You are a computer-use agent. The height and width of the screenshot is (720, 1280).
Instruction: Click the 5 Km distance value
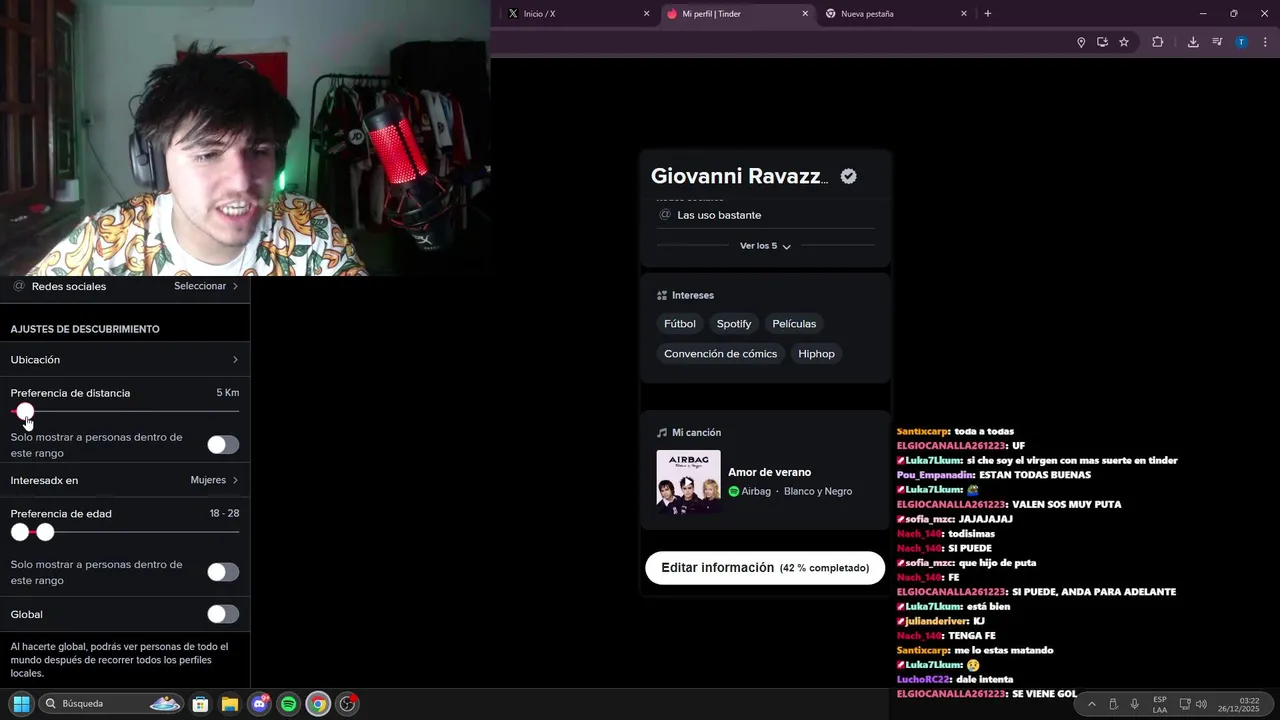coord(228,393)
